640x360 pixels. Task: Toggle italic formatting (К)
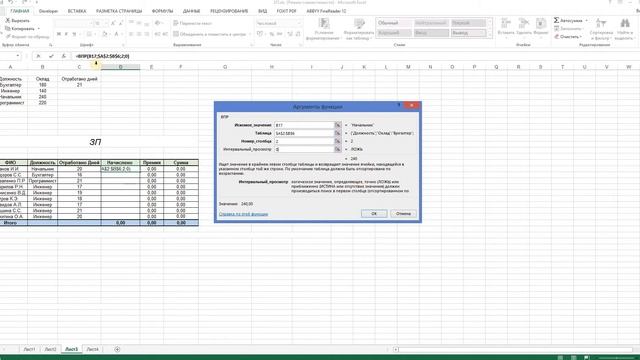[67, 34]
